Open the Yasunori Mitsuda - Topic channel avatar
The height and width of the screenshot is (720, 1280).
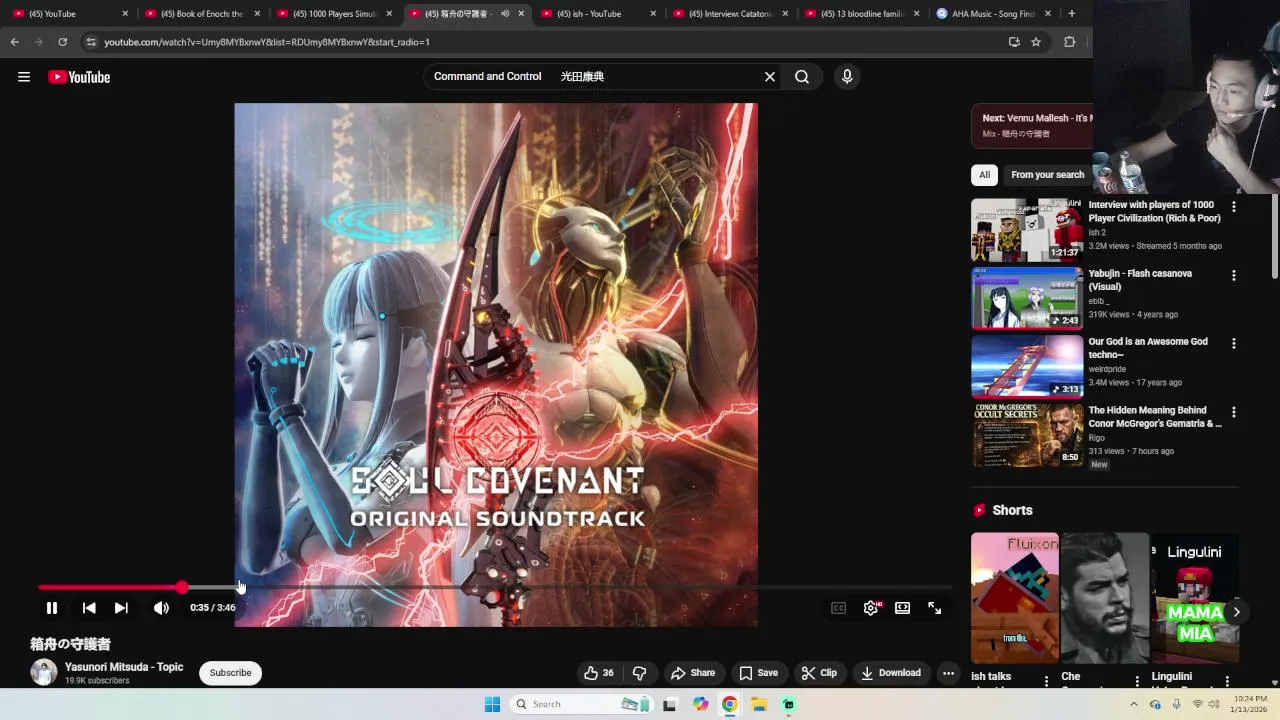point(43,672)
